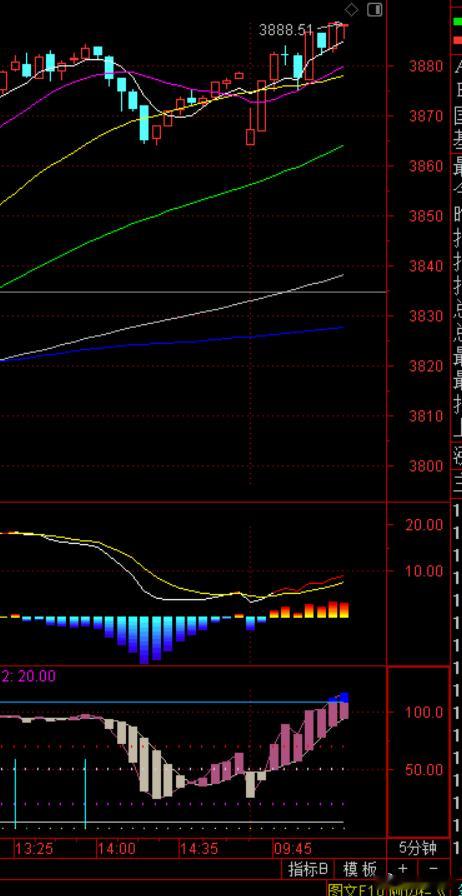This screenshot has width=462, height=896.
Task: Click the 09:45 time axis marker
Action: (292, 848)
